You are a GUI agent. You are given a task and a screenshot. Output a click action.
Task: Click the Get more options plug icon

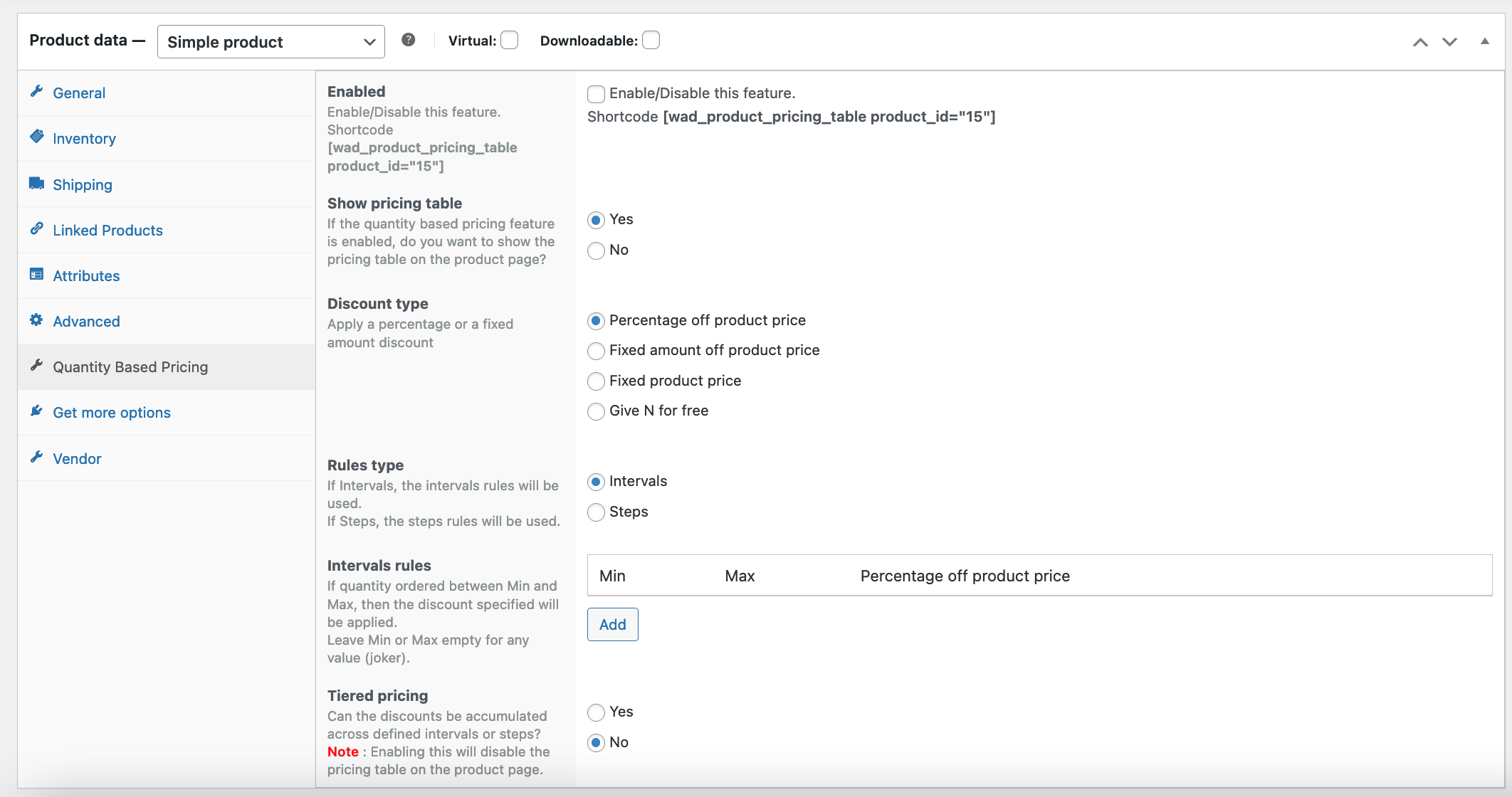pyautogui.click(x=36, y=411)
